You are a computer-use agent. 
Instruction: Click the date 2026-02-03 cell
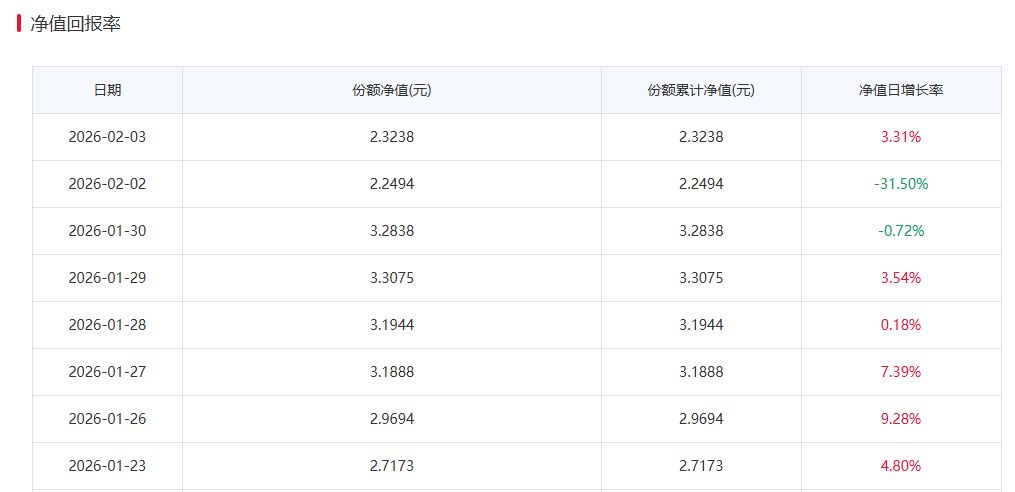point(107,137)
